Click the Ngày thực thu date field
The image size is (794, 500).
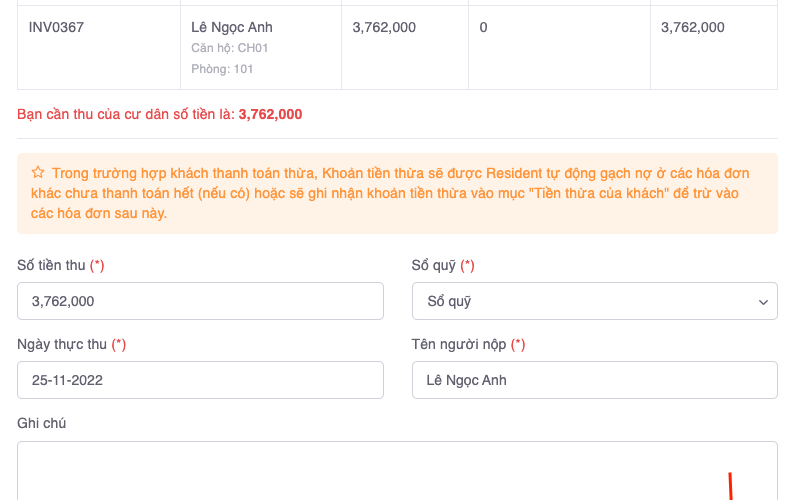[200, 380]
